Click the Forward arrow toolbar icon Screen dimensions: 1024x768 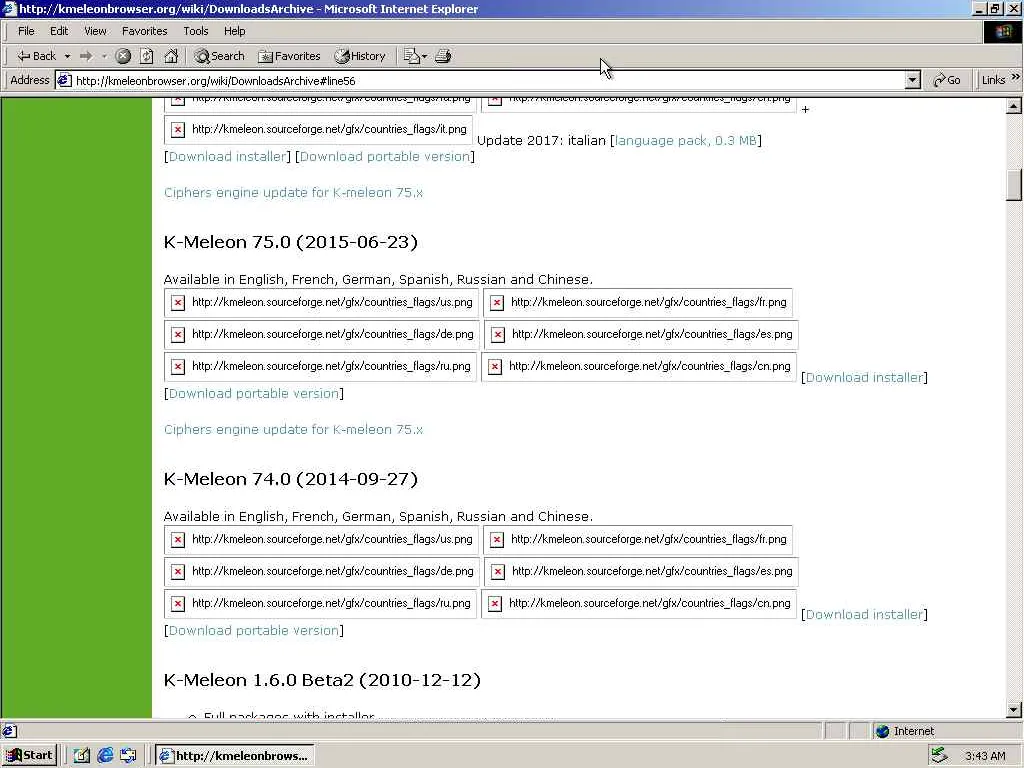[x=86, y=56]
